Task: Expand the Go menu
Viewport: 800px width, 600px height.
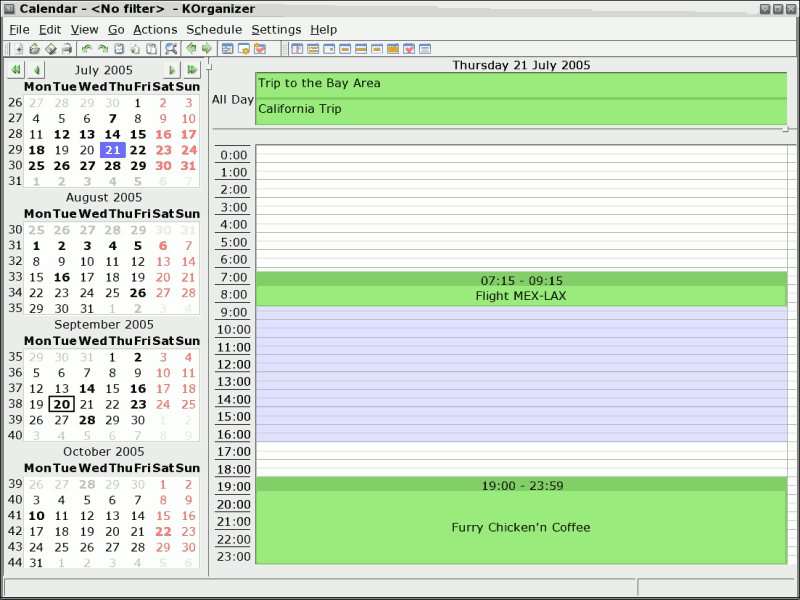Action: click(116, 30)
